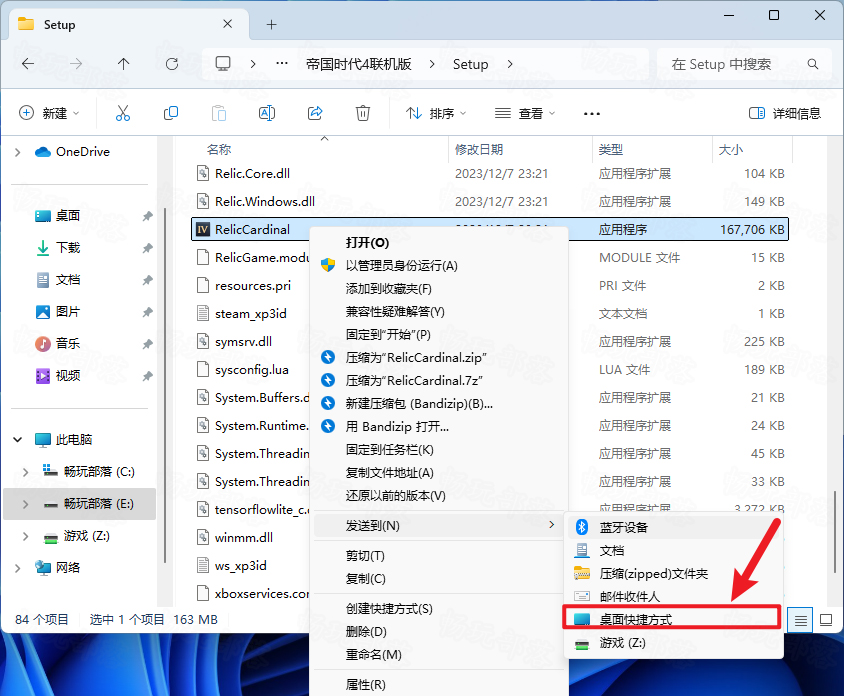Click the Rename icon in toolbar
Viewport: 844px width, 696px height.
pos(267,113)
